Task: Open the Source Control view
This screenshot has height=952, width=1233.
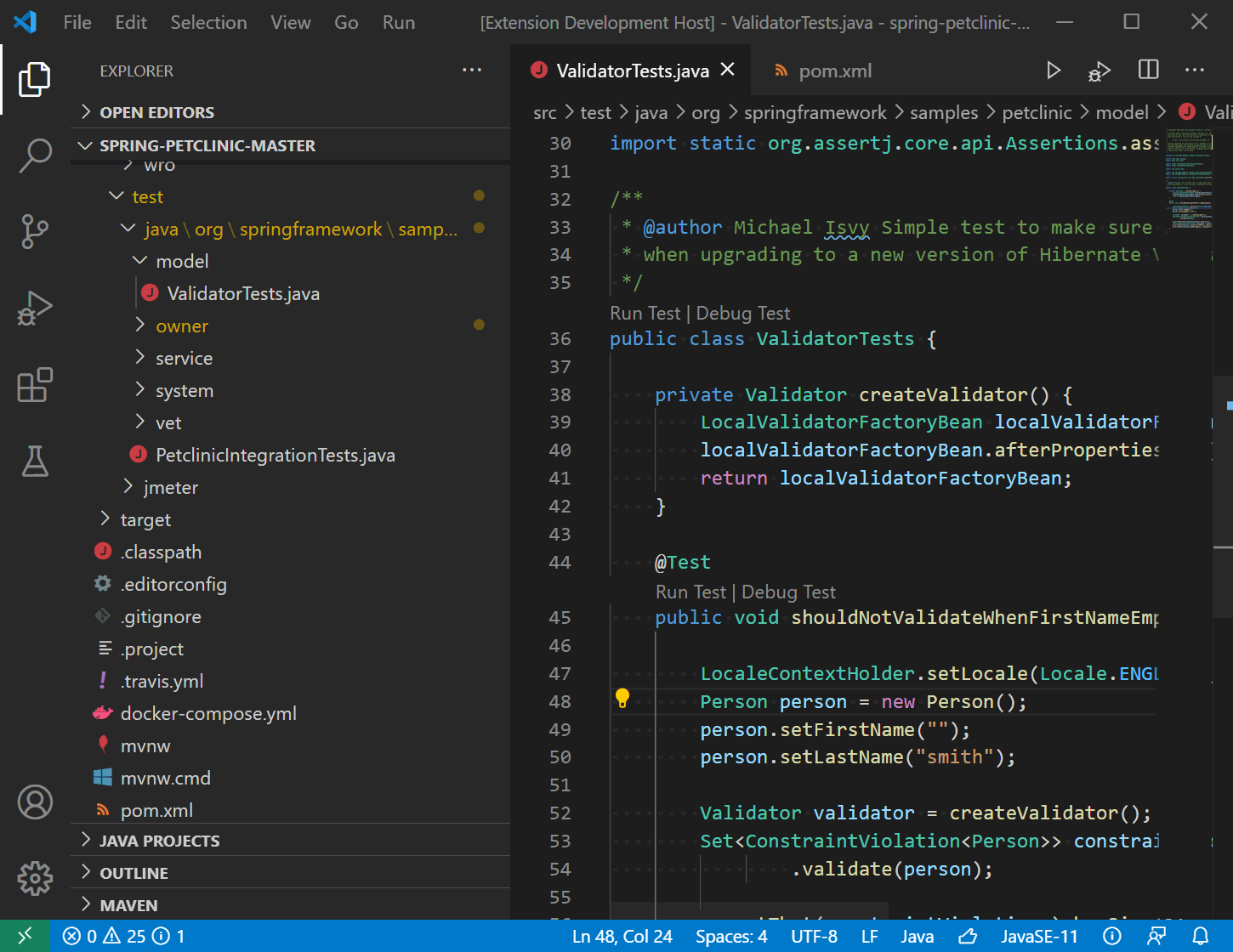Action: tap(35, 232)
